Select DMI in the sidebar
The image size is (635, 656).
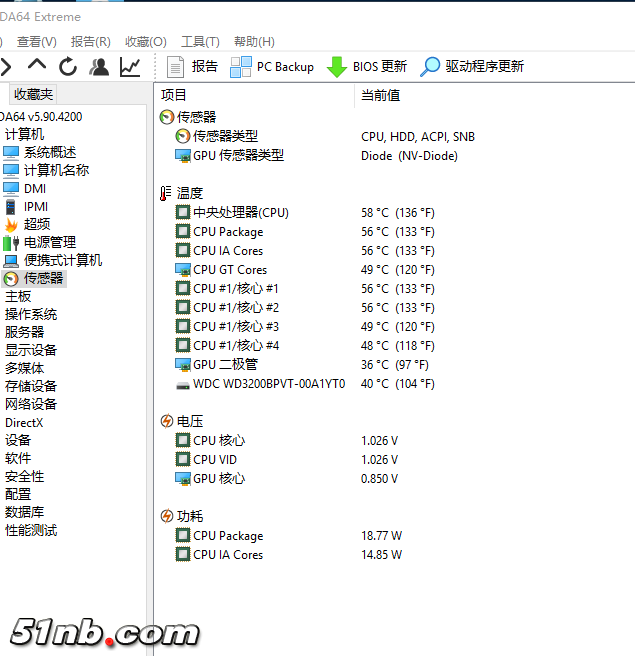point(24,189)
